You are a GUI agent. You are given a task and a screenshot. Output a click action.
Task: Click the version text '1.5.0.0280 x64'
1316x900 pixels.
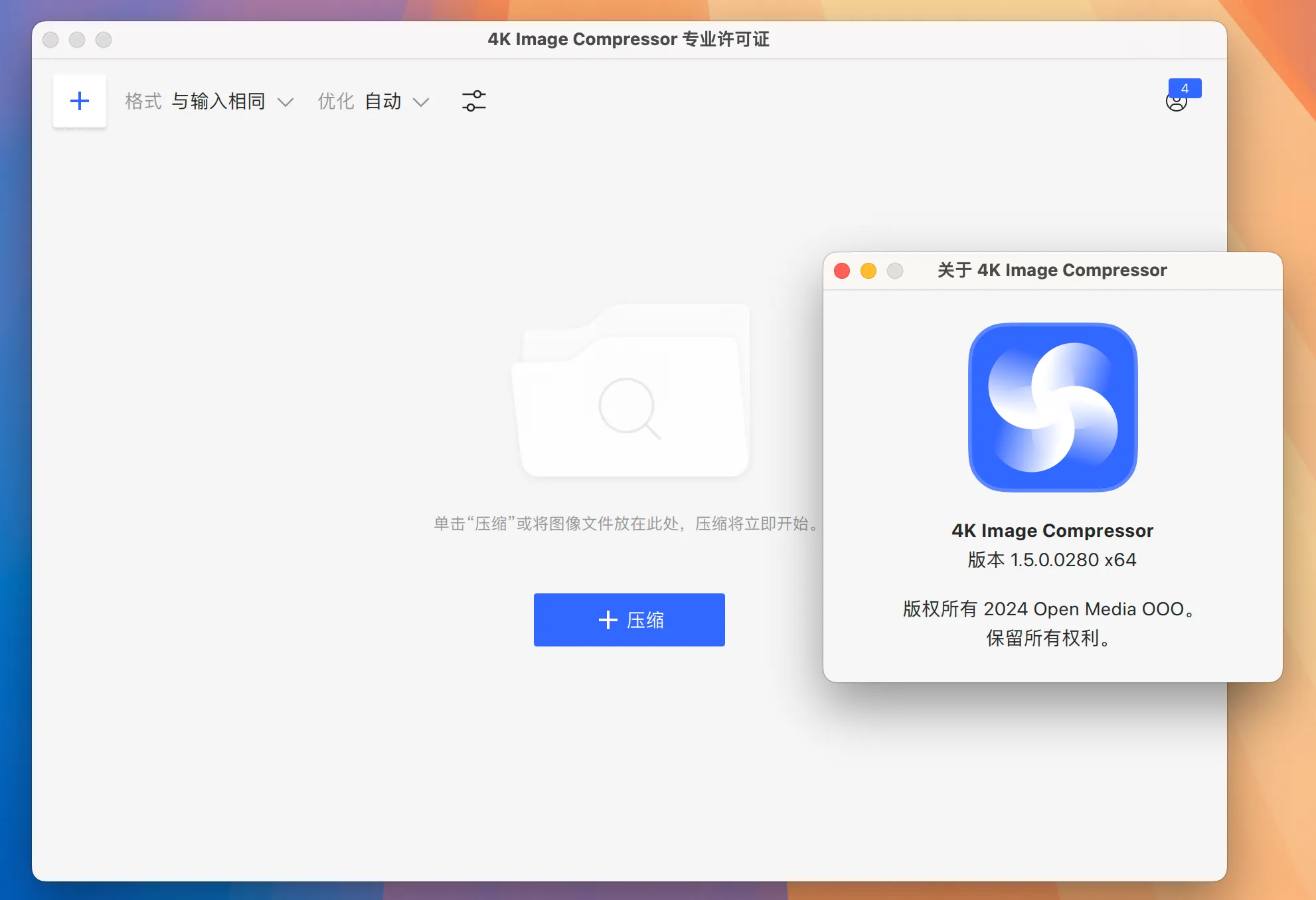coord(1073,560)
